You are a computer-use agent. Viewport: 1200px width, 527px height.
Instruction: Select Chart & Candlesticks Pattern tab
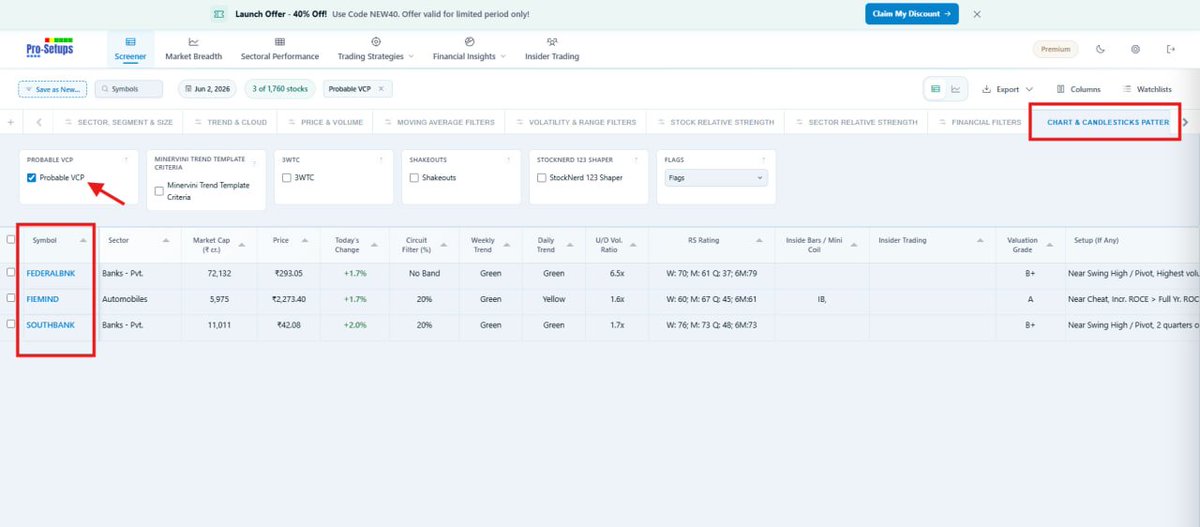(x=1107, y=122)
